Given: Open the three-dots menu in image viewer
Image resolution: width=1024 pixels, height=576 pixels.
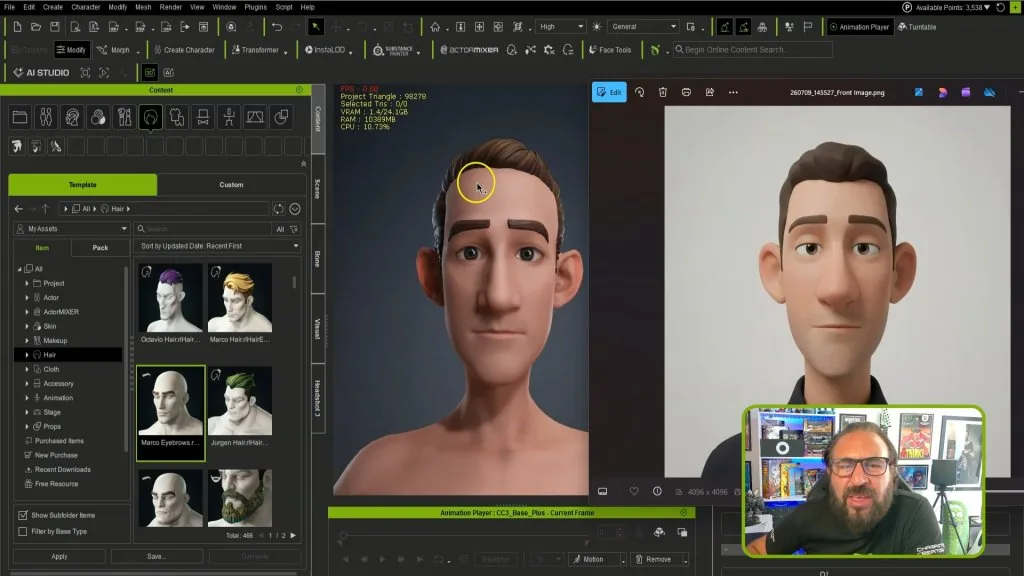Looking at the screenshot, I should [x=733, y=92].
